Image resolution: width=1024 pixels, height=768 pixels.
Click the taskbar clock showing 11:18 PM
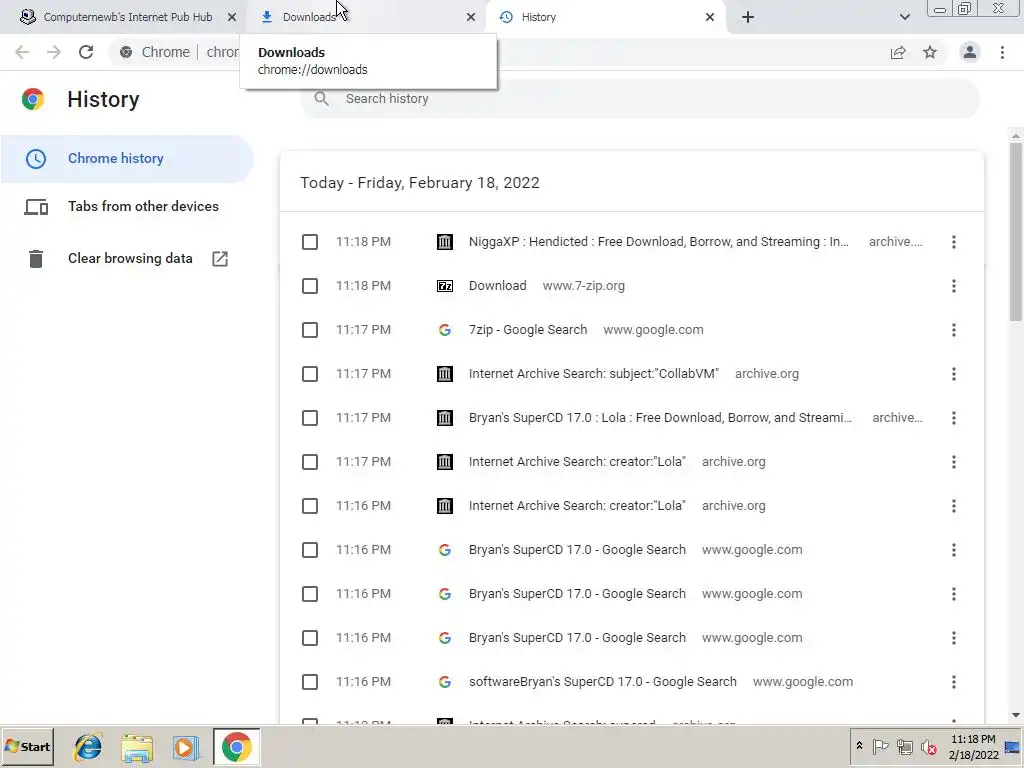coord(973,746)
